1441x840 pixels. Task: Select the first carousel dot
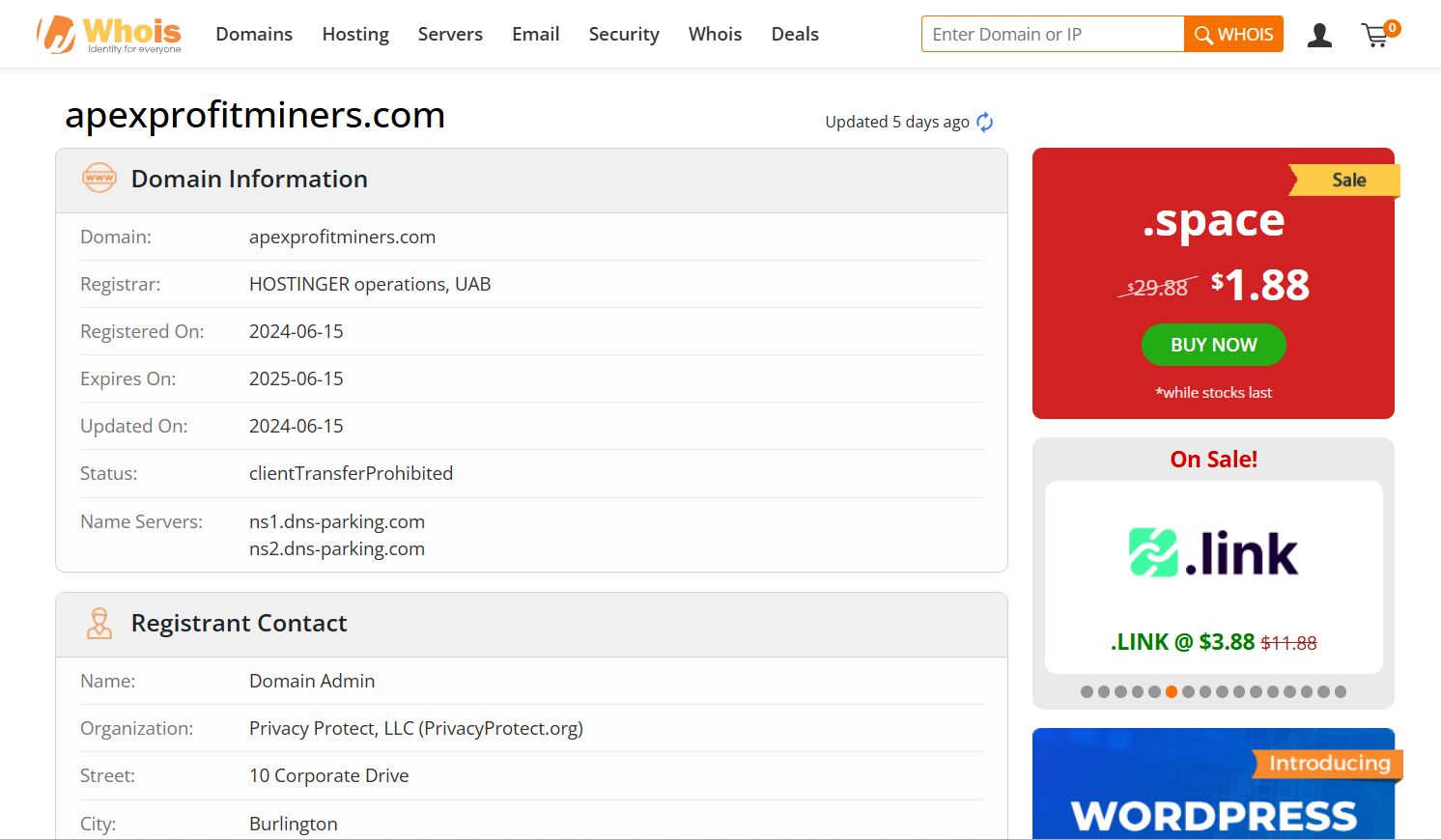1088,691
